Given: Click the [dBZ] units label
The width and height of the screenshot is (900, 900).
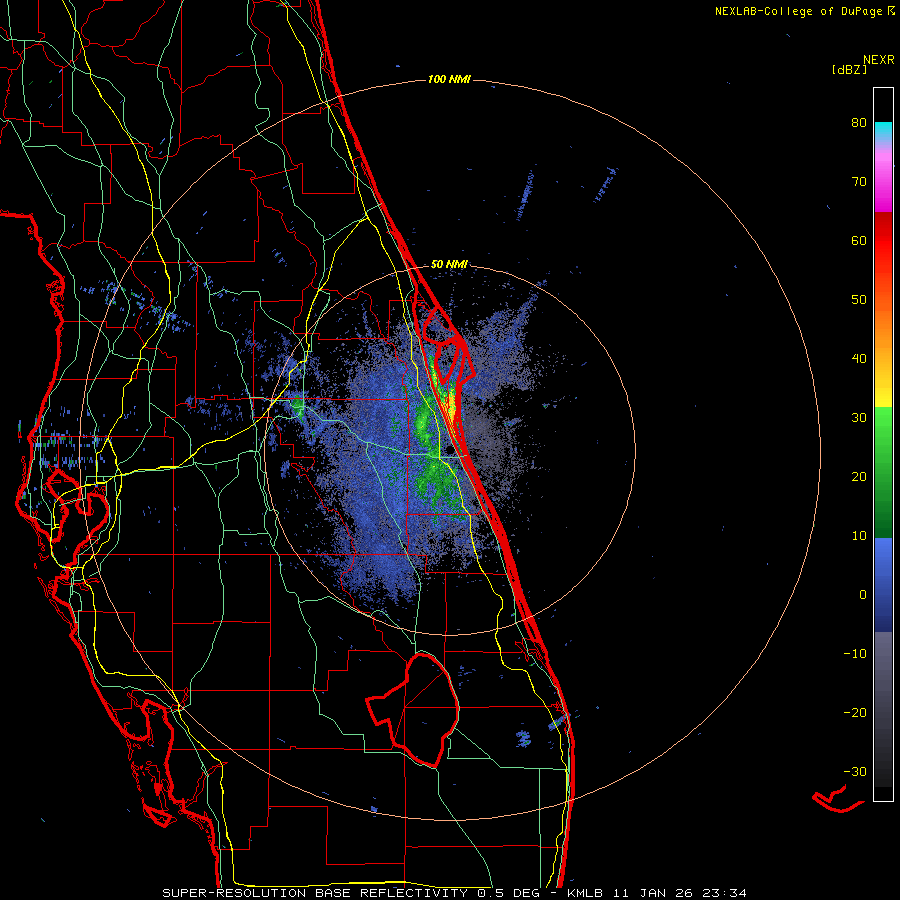Looking at the screenshot, I should [850, 70].
